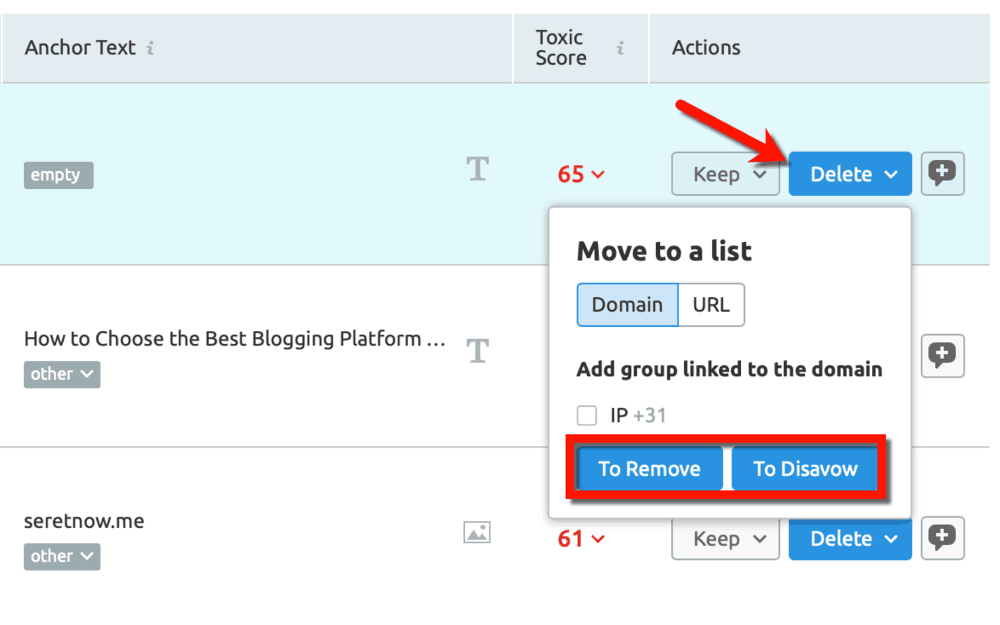Open the comment bubble on the blogging platform row
Image resolution: width=1000 pixels, height=625 pixels.
tap(942, 356)
